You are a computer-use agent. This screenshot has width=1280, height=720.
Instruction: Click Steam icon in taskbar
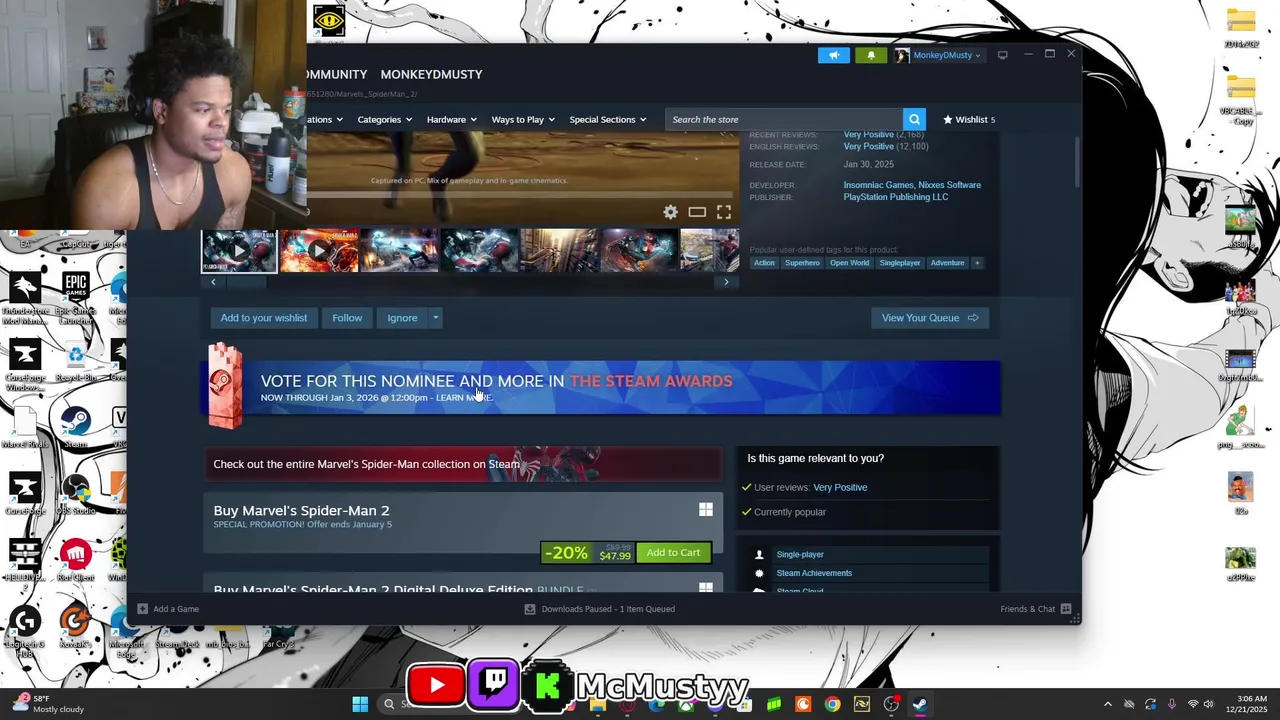[919, 704]
